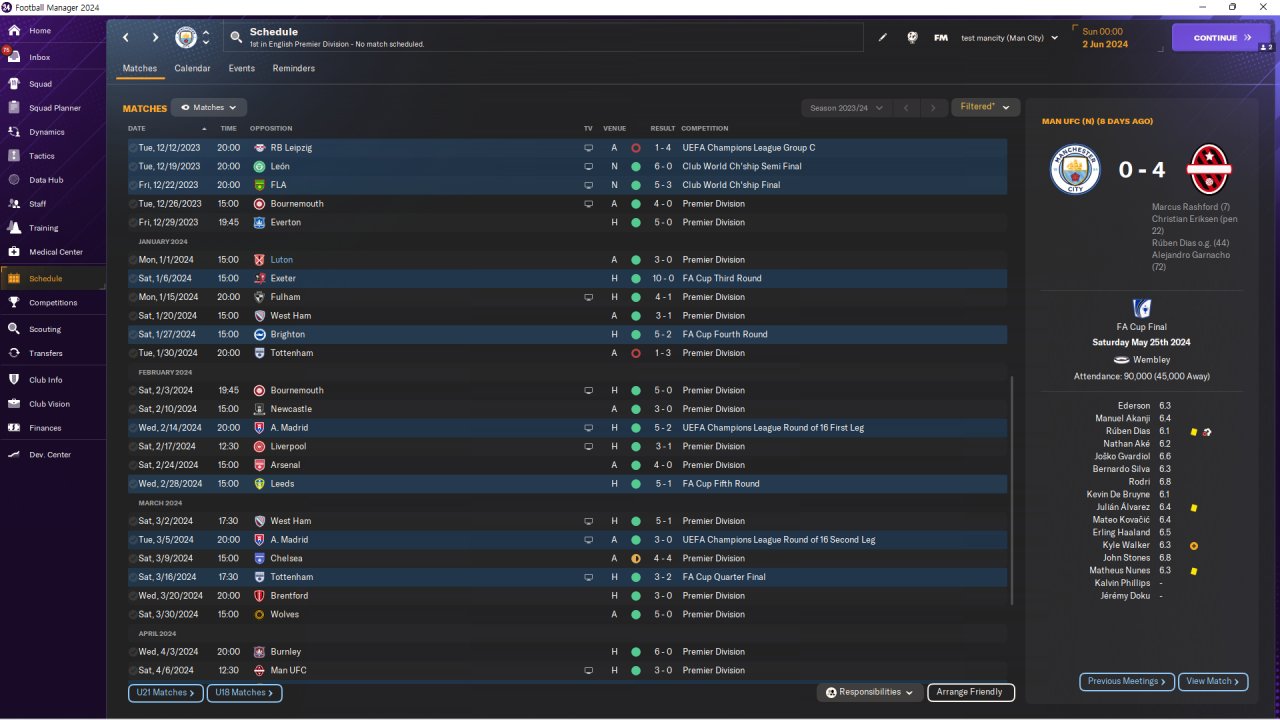Open the Inbox icon in the sidebar
This screenshot has width=1280, height=720.
click(14, 57)
